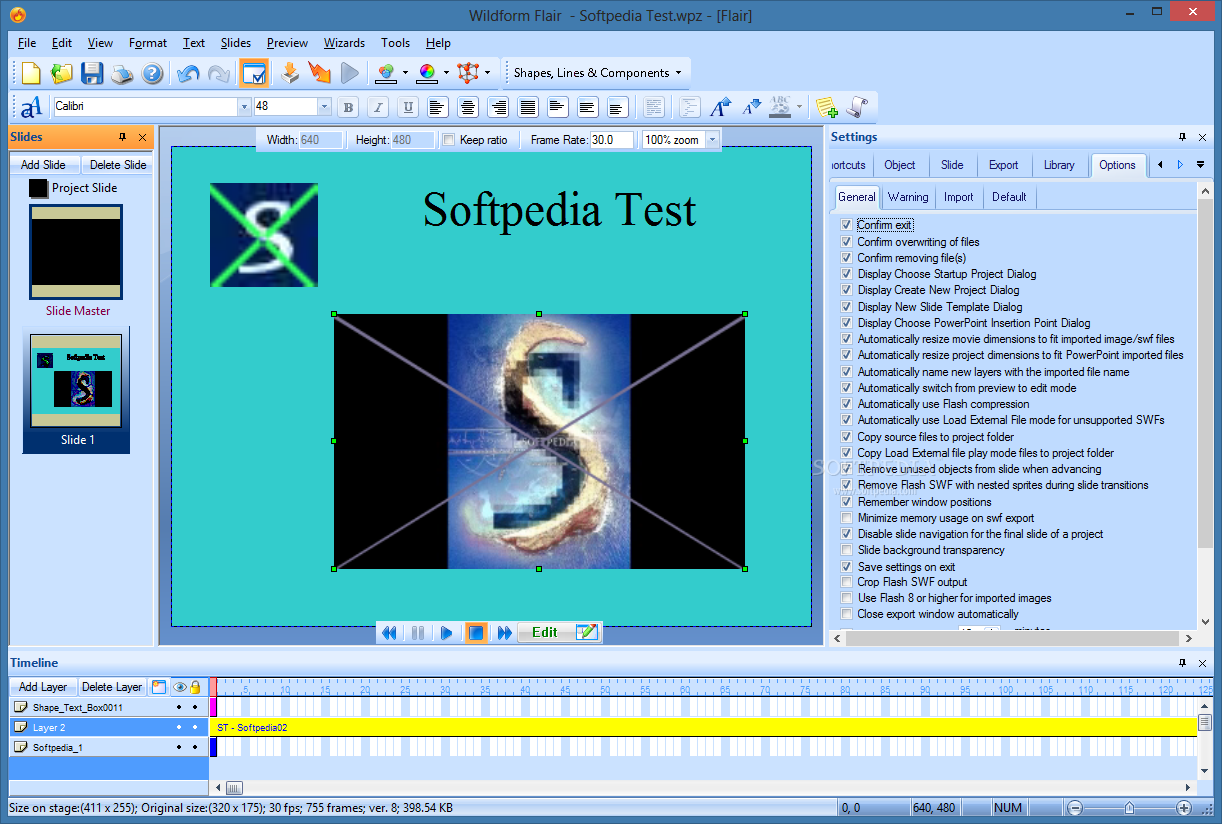Viewport: 1222px width, 824px height.
Task: Center-align the text
Action: point(467,107)
